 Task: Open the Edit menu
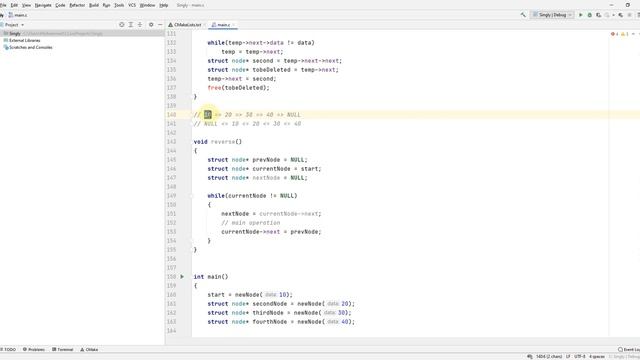click(14, 5)
